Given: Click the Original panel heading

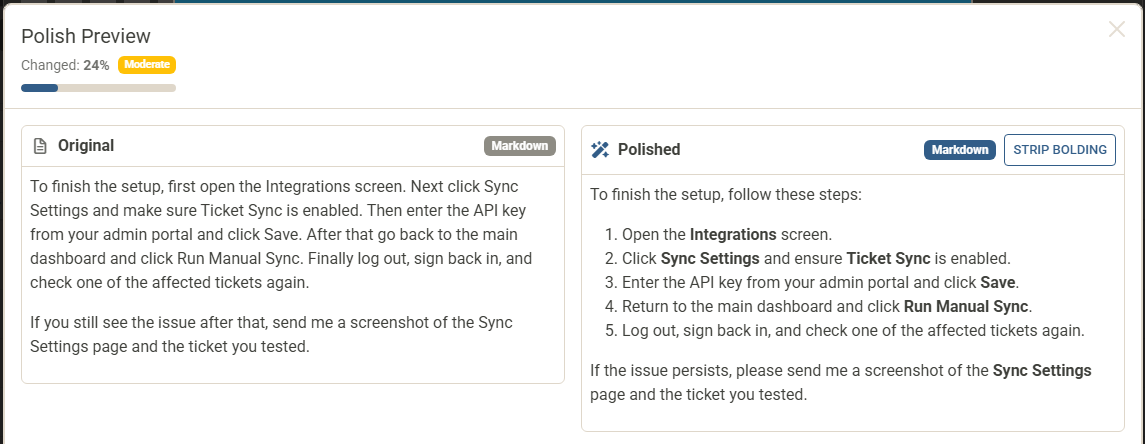Looking at the screenshot, I should coord(86,145).
